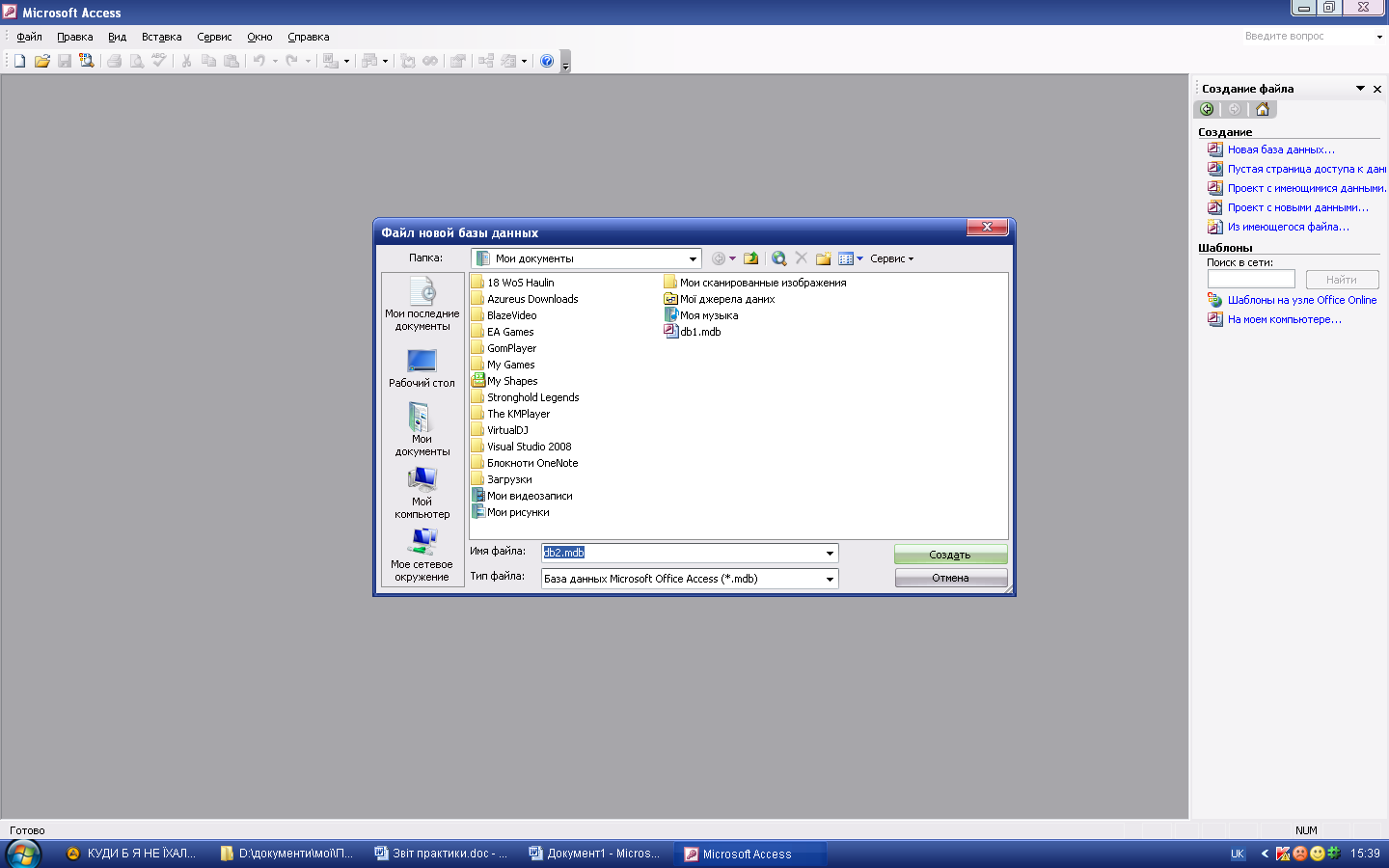This screenshot has width=1389, height=868.
Task: Click the Введите вопрос help box
Action: pyautogui.click(x=1306, y=37)
